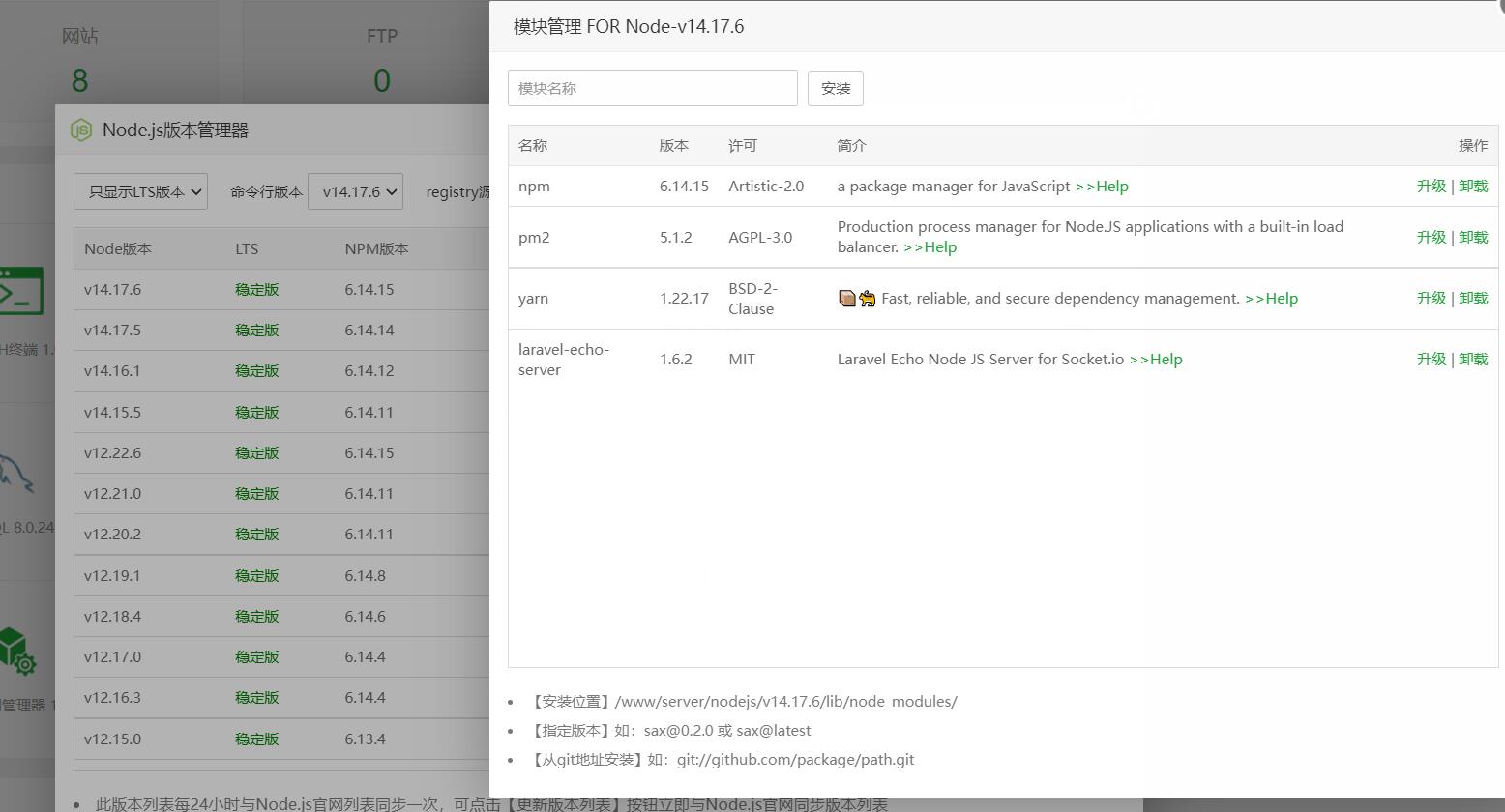The height and width of the screenshot is (812, 1505).
Task: Click the LTS column header
Action: coord(247,249)
